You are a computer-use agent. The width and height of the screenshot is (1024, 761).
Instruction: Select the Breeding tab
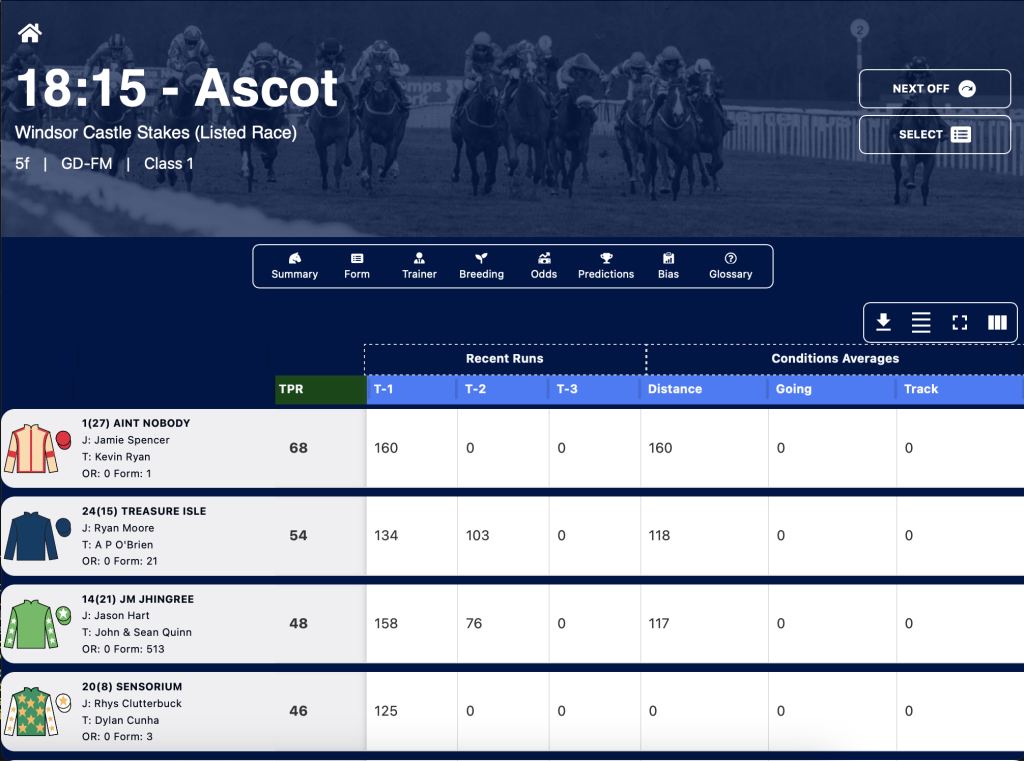pyautogui.click(x=481, y=266)
